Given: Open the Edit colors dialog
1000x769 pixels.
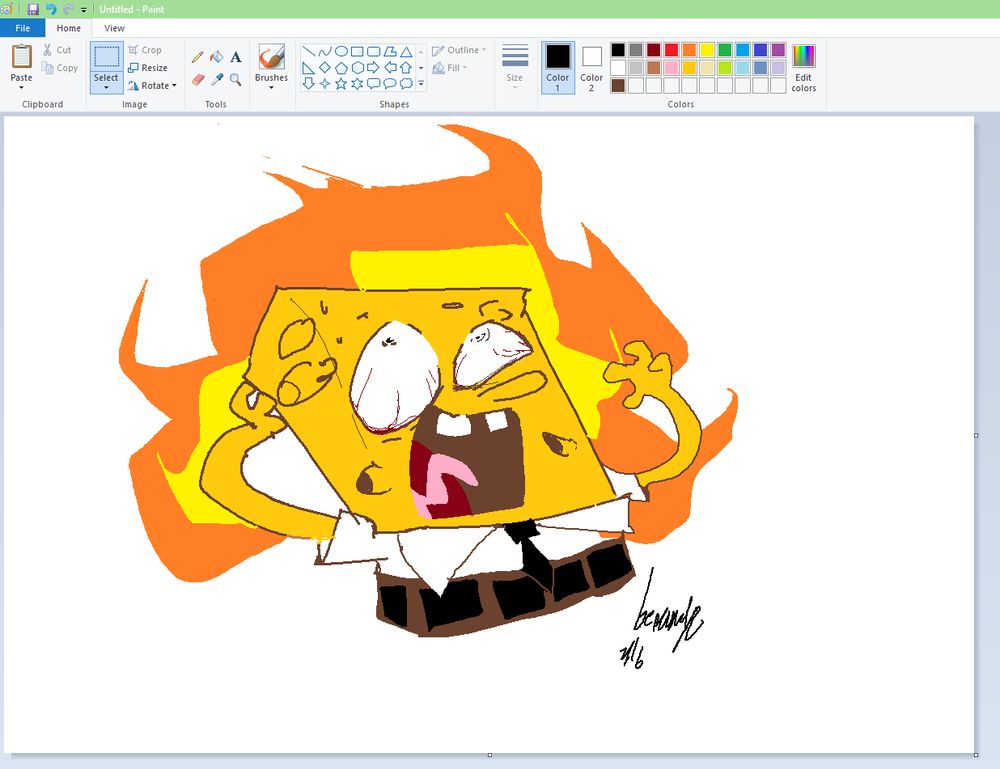Looking at the screenshot, I should (804, 68).
